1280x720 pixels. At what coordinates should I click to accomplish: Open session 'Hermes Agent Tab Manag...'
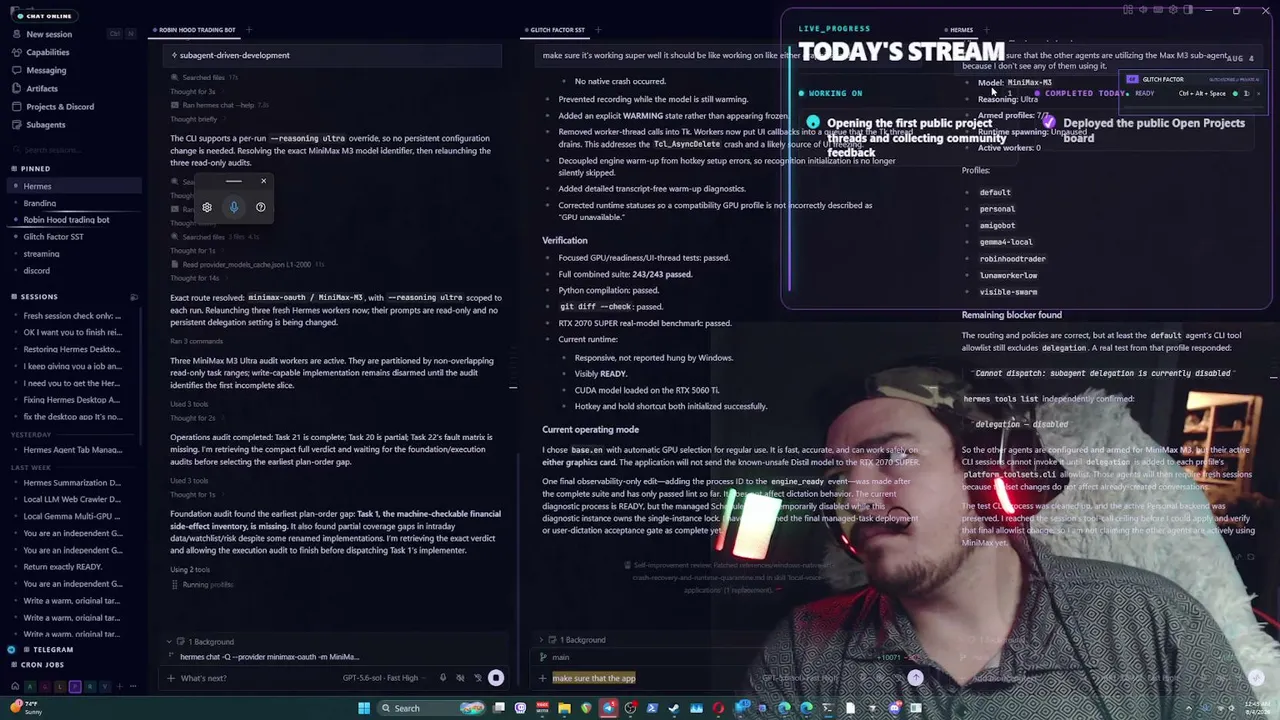click(x=72, y=450)
